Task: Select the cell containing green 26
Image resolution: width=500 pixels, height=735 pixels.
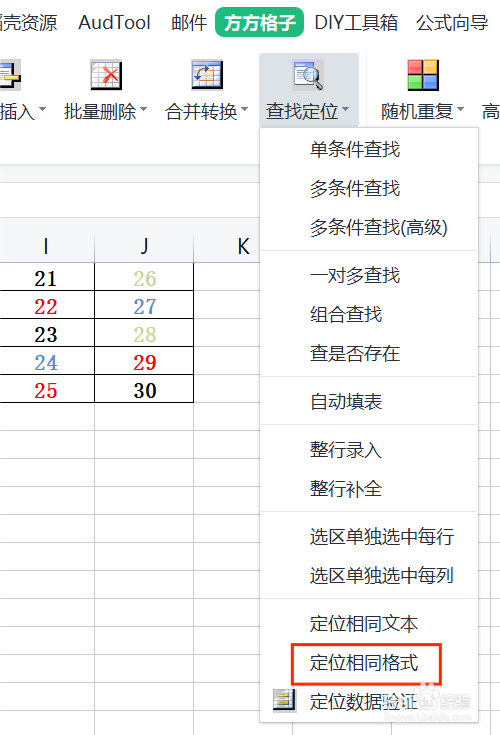Action: coord(144,277)
